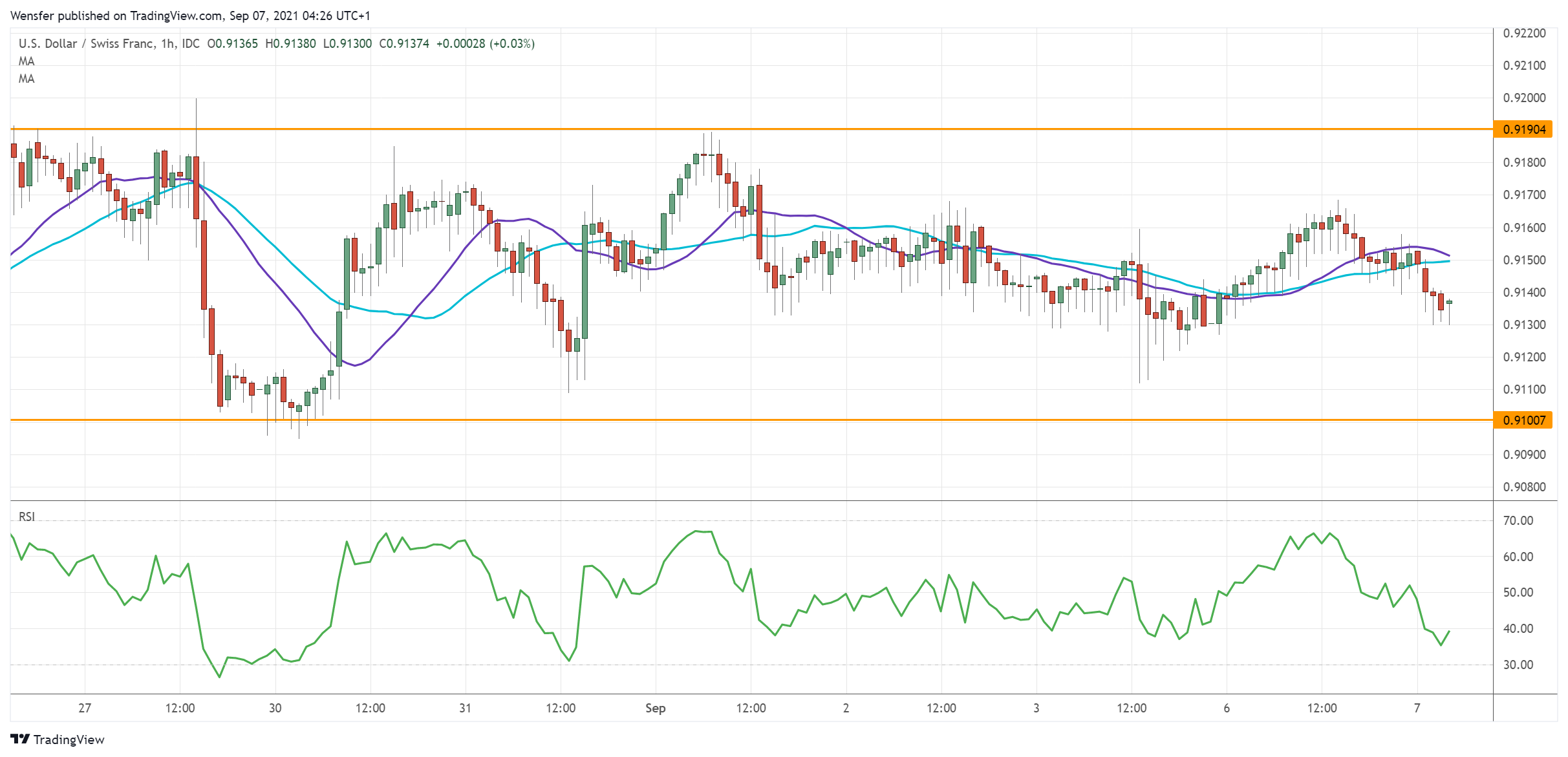Click the RSI 30.00 scale label

(1518, 665)
